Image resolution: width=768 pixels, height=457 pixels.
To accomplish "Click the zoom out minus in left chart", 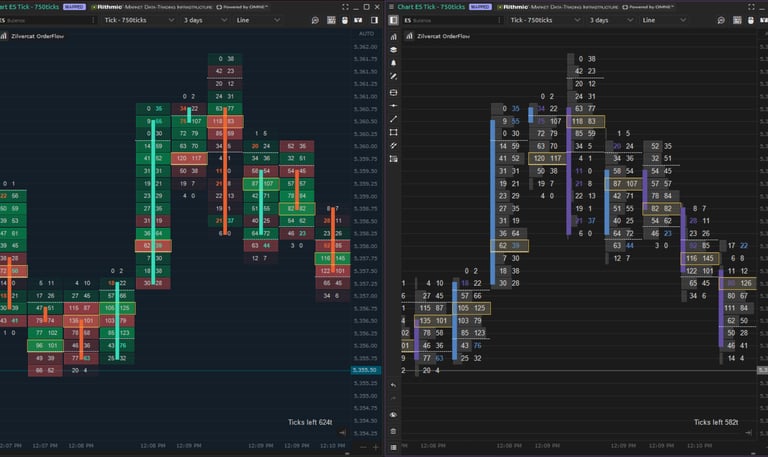I will point(363,447).
